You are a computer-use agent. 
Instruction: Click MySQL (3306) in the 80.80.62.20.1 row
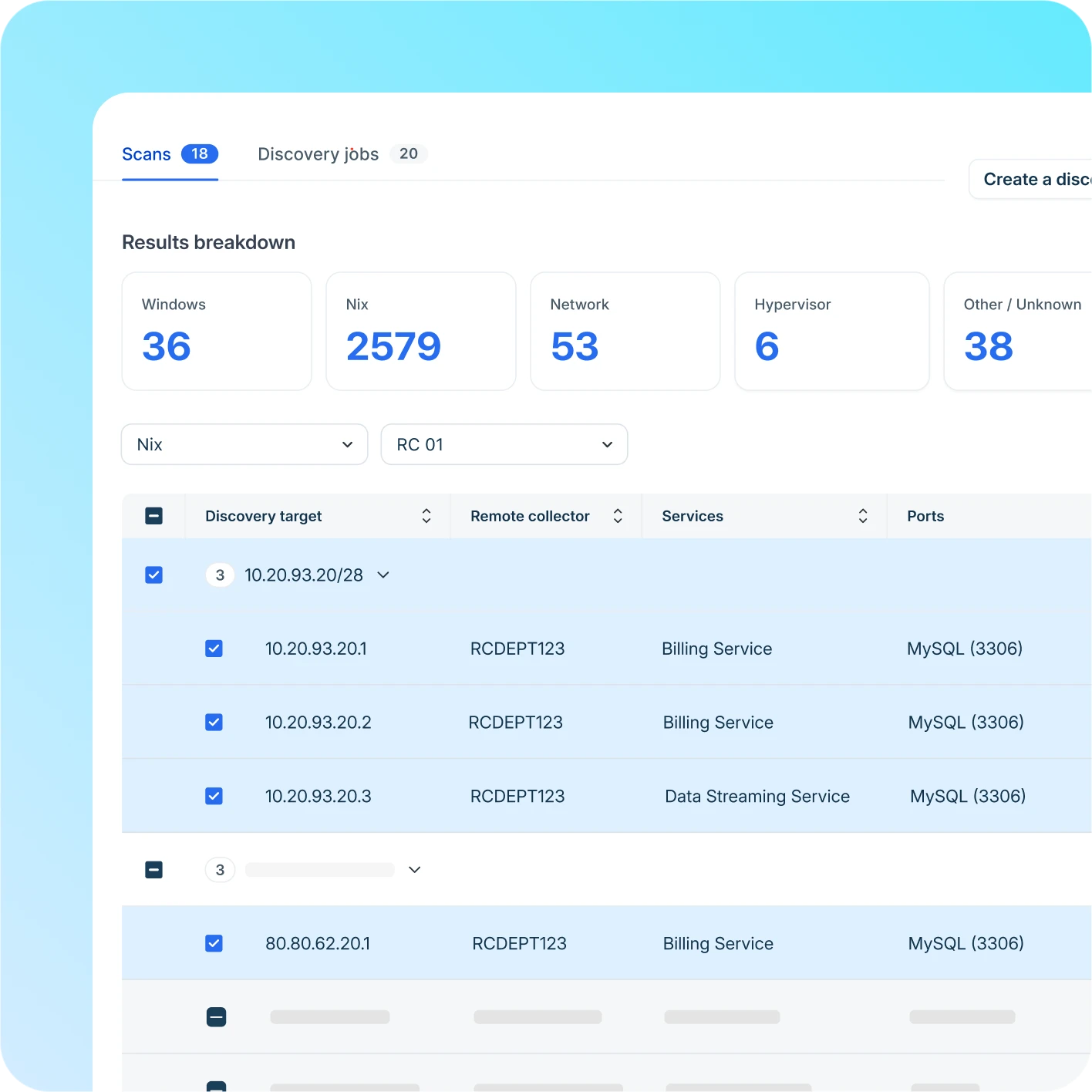pyautogui.click(x=966, y=943)
